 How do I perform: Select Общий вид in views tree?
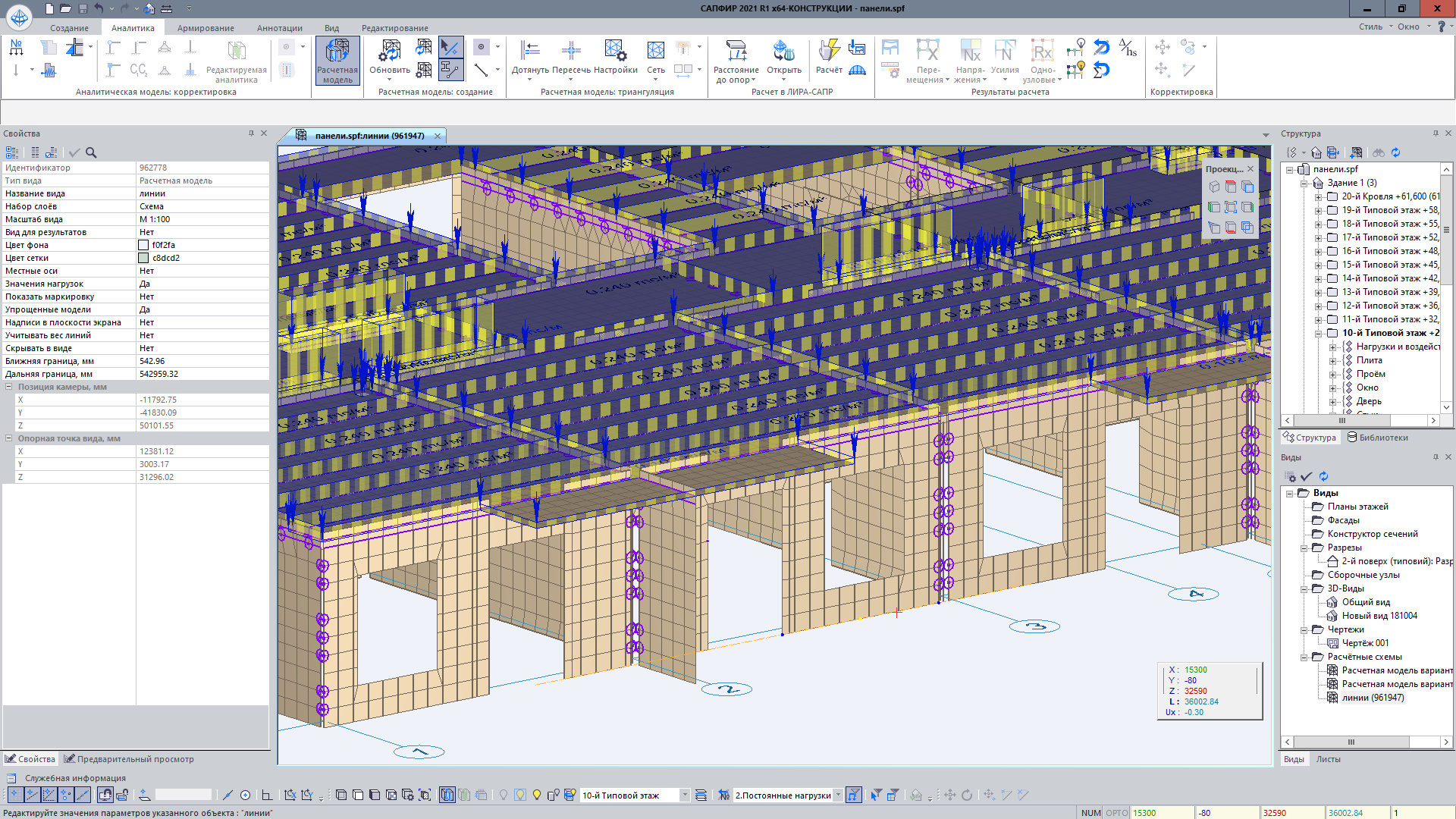1366,602
